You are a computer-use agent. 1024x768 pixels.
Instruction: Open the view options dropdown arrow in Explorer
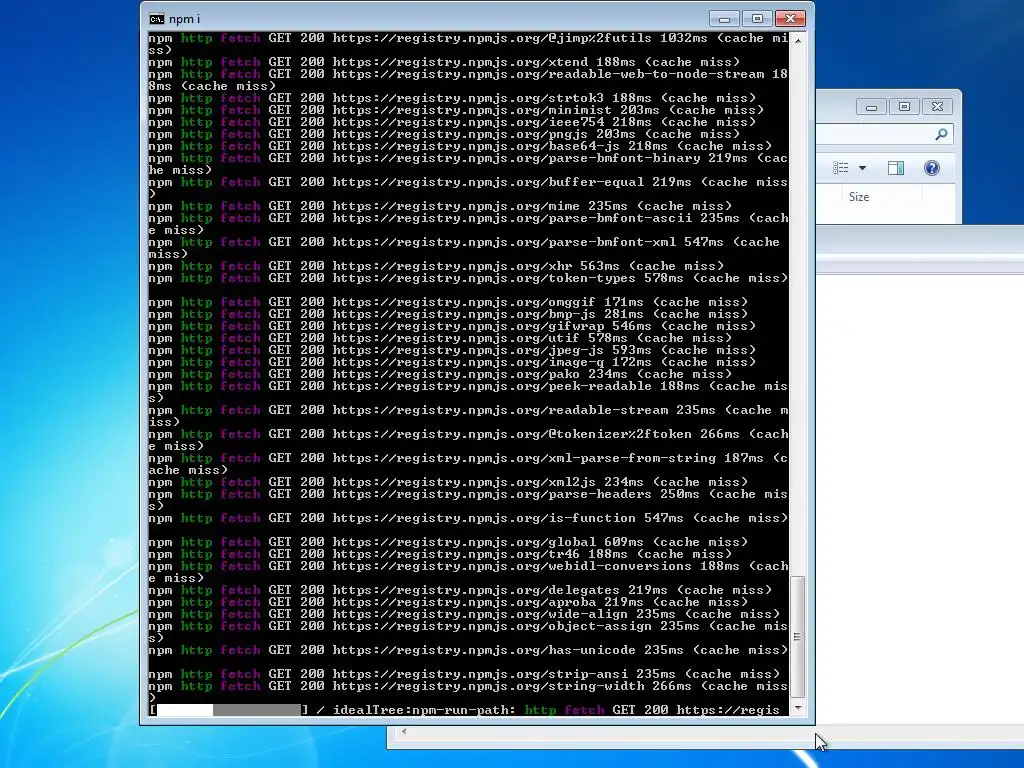(862, 168)
